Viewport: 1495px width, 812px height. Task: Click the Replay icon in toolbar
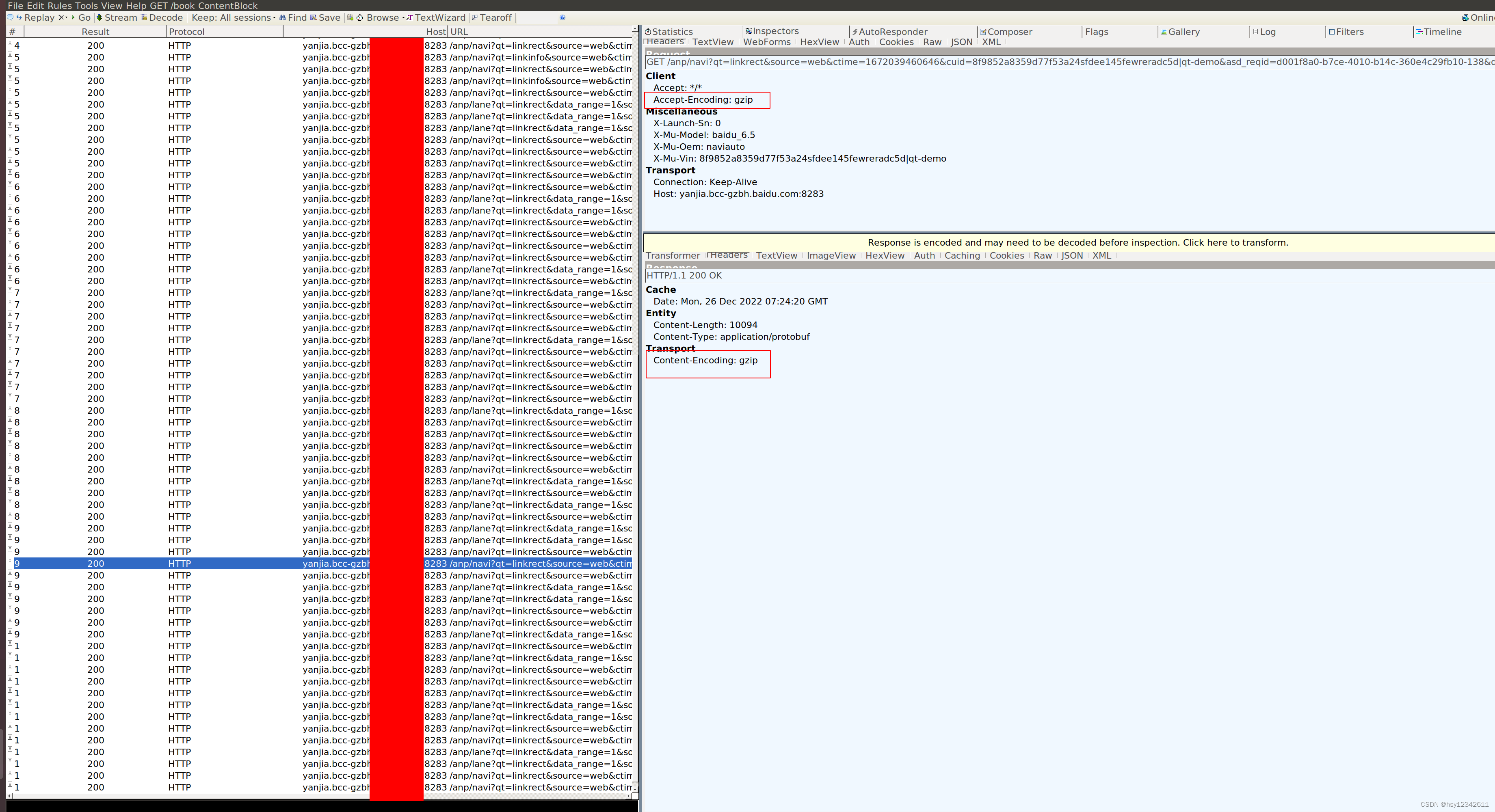point(20,18)
